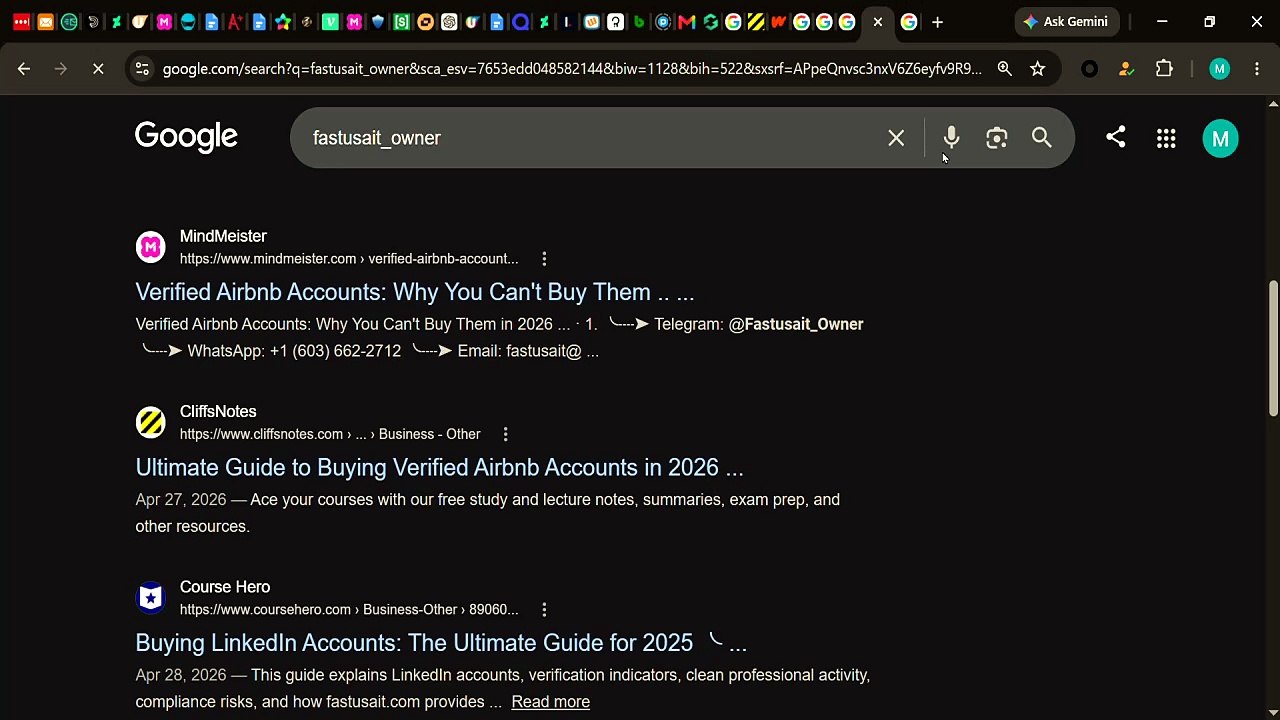This screenshot has height=720, width=1280.
Task: Switch to the green [S] tab
Action: pos(401,22)
